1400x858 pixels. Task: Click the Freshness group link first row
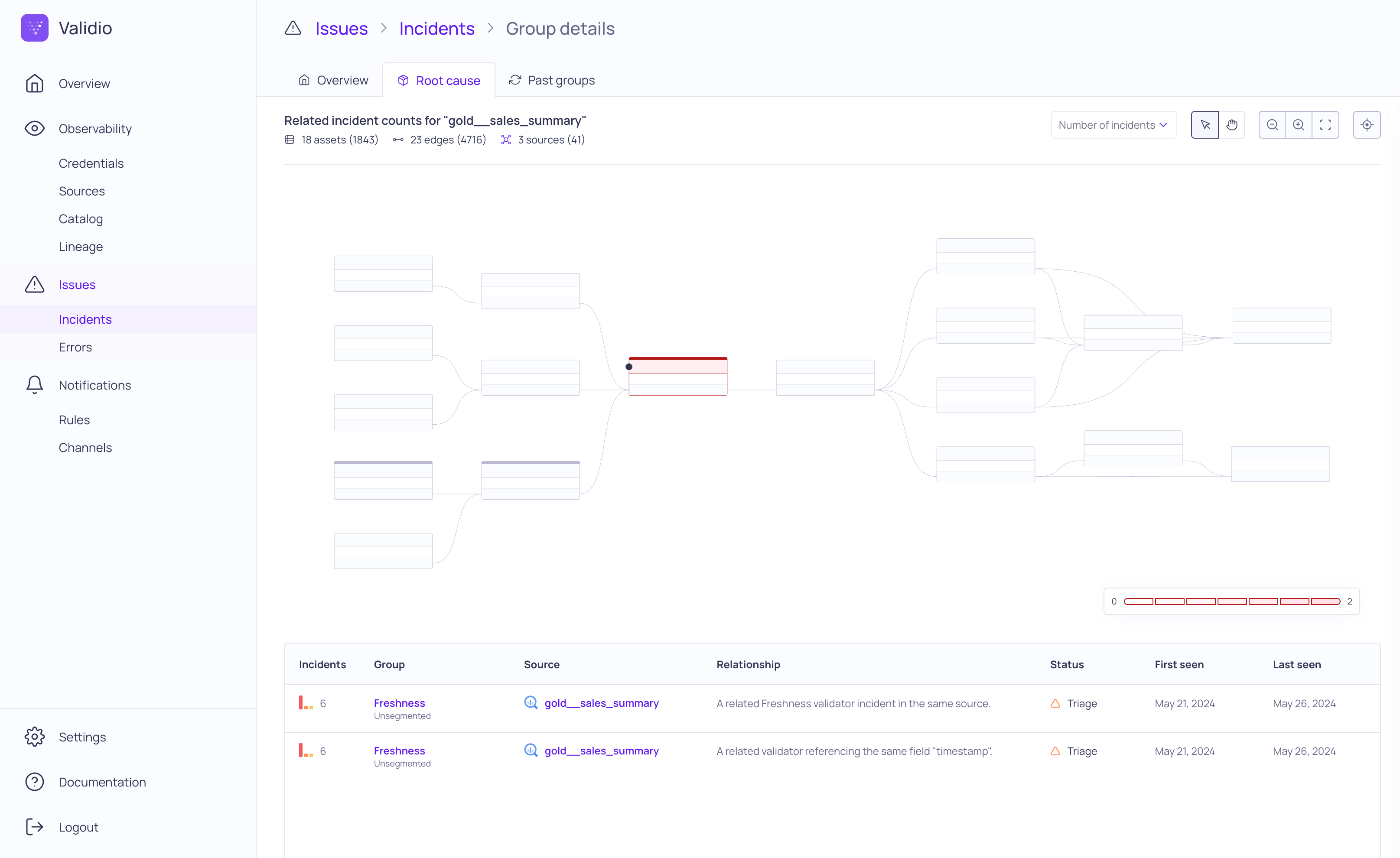pyautogui.click(x=399, y=703)
